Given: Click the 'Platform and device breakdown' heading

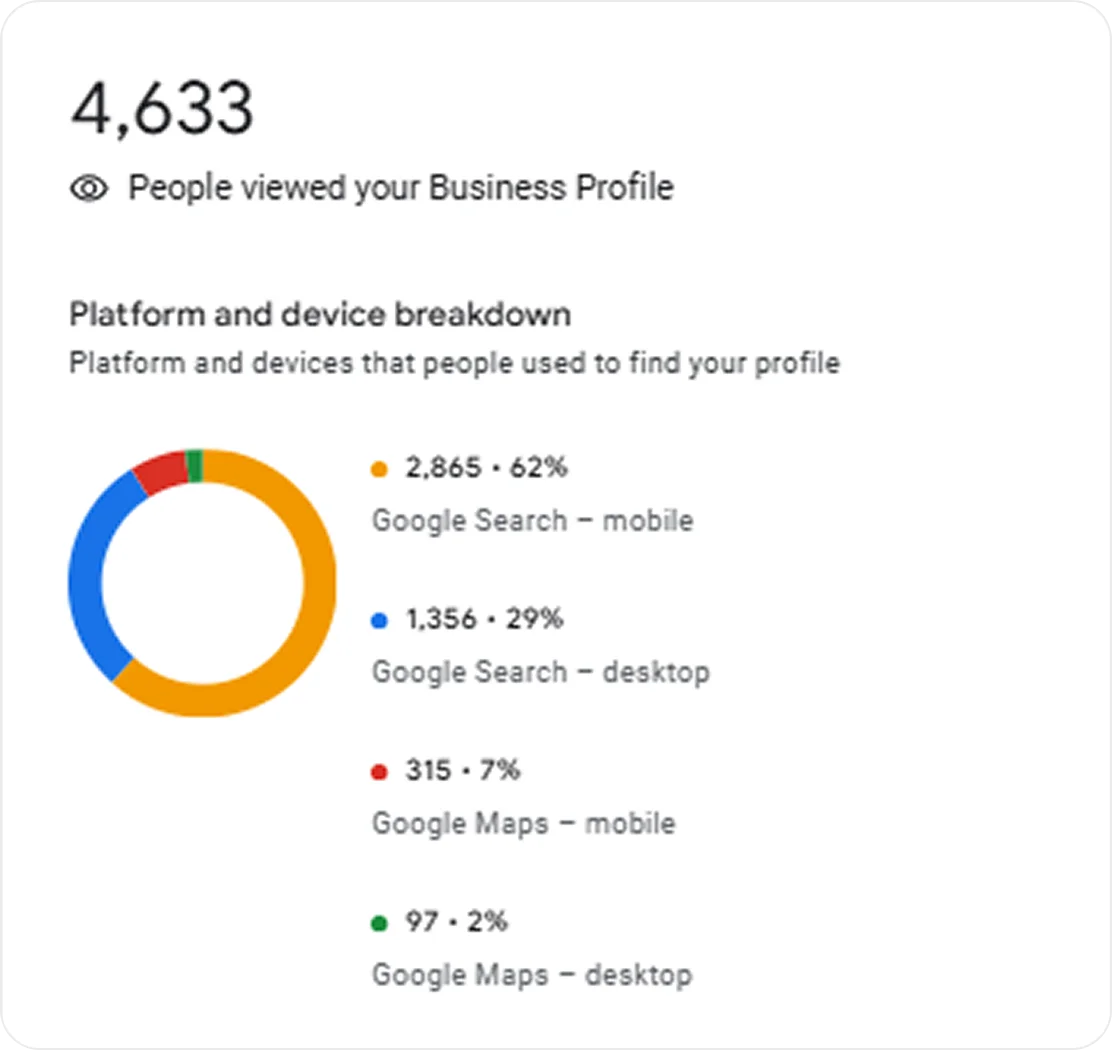Looking at the screenshot, I should pyautogui.click(x=320, y=314).
